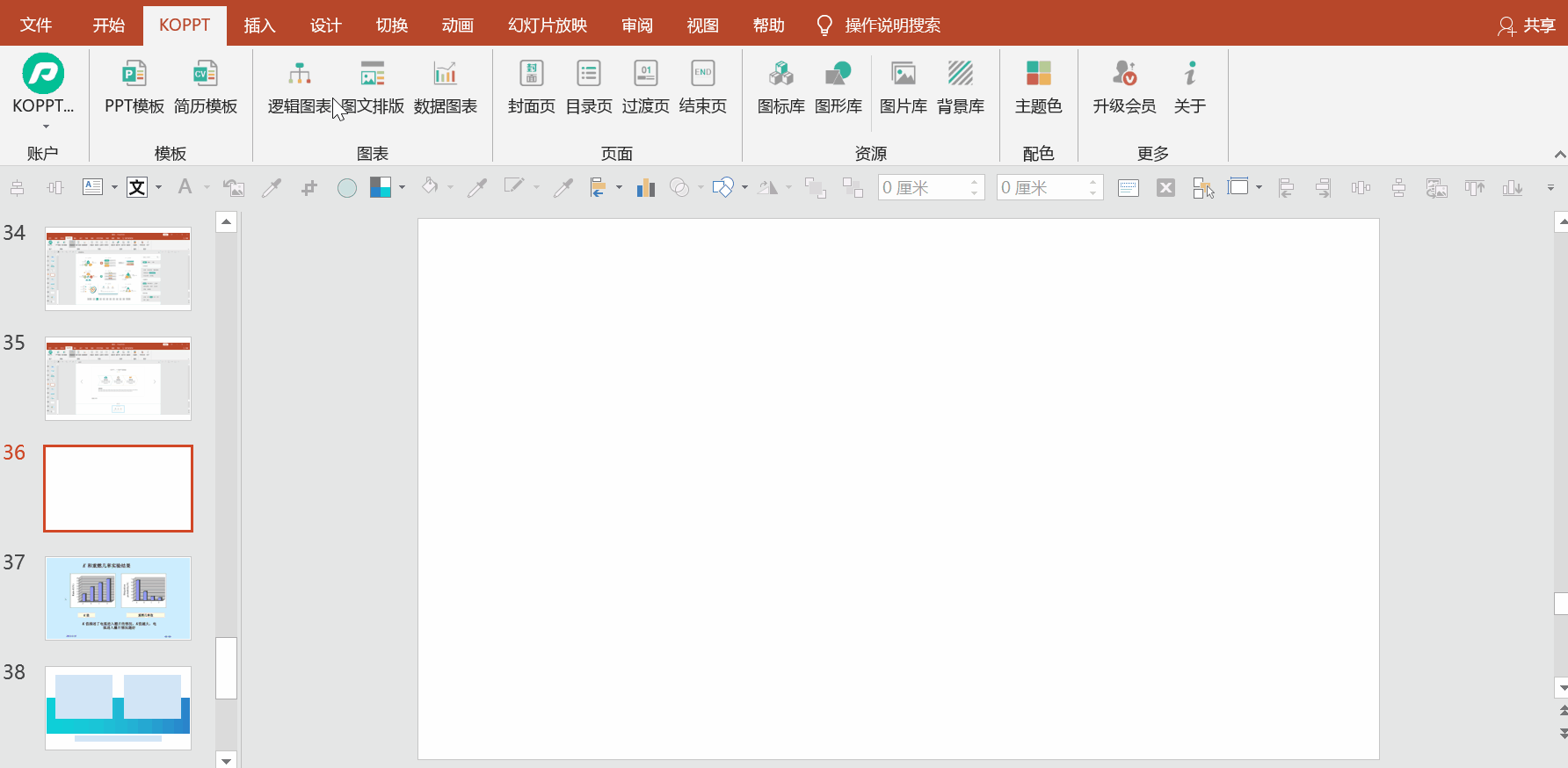Open PPT模板 template library
Image resolution: width=1568 pixels, height=768 pixels.
(134, 87)
